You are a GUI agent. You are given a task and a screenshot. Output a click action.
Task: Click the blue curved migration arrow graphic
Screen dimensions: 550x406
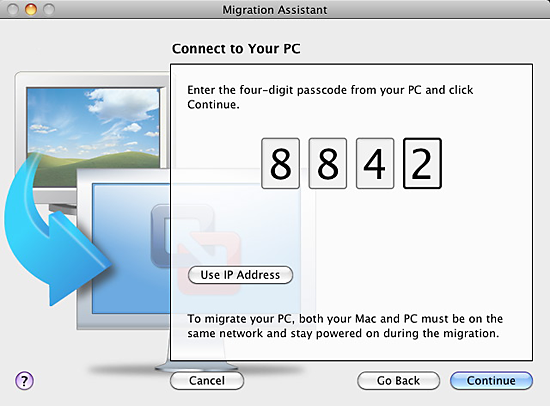click(53, 232)
